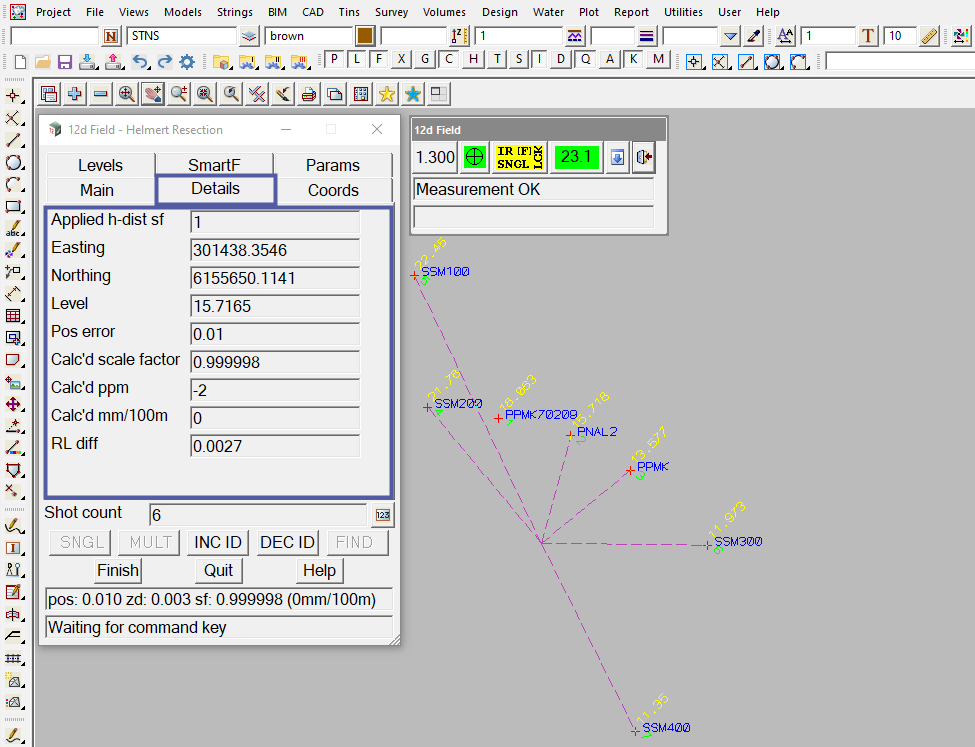
Task: Toggle the G snap button
Action: pyautogui.click(x=425, y=60)
